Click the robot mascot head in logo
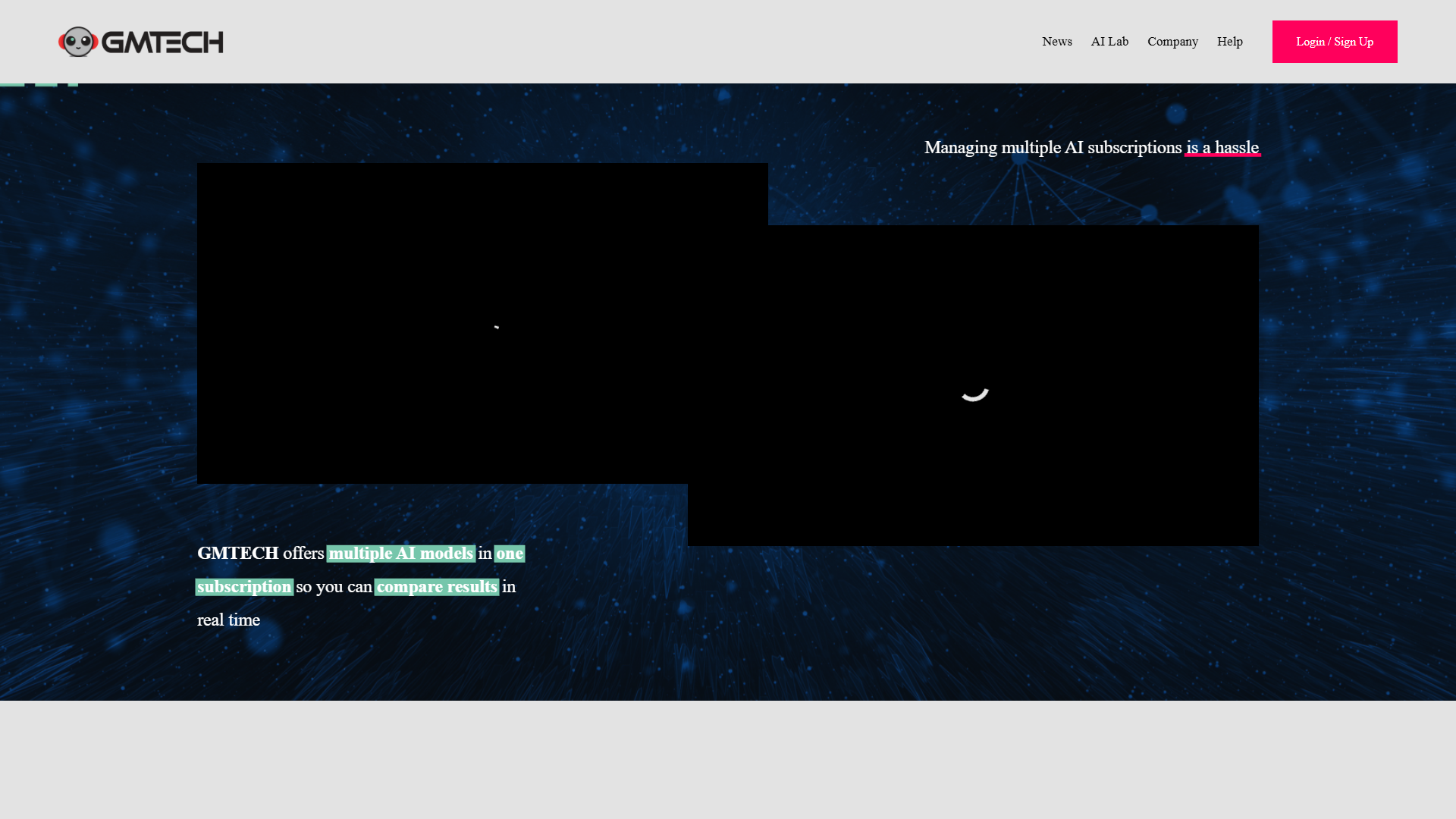The width and height of the screenshot is (1456, 819). click(x=78, y=42)
